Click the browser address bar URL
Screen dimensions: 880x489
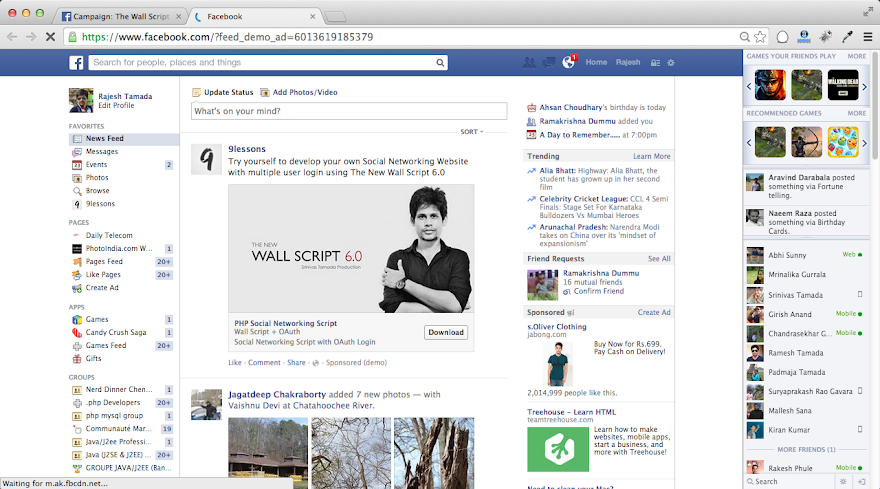(x=227, y=37)
